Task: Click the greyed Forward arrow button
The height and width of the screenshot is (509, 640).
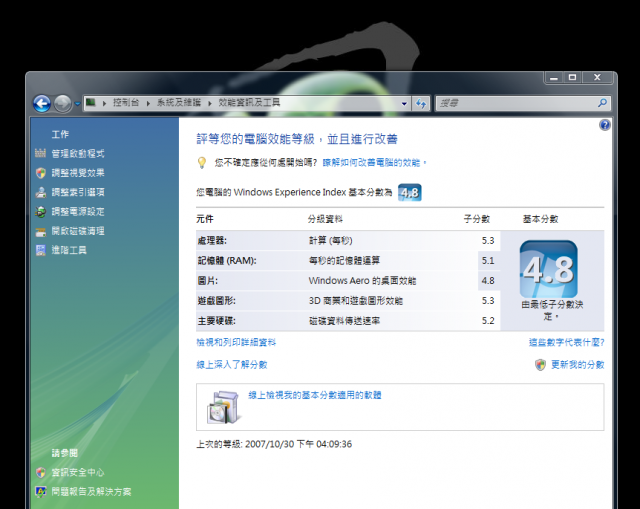Action: [x=62, y=104]
